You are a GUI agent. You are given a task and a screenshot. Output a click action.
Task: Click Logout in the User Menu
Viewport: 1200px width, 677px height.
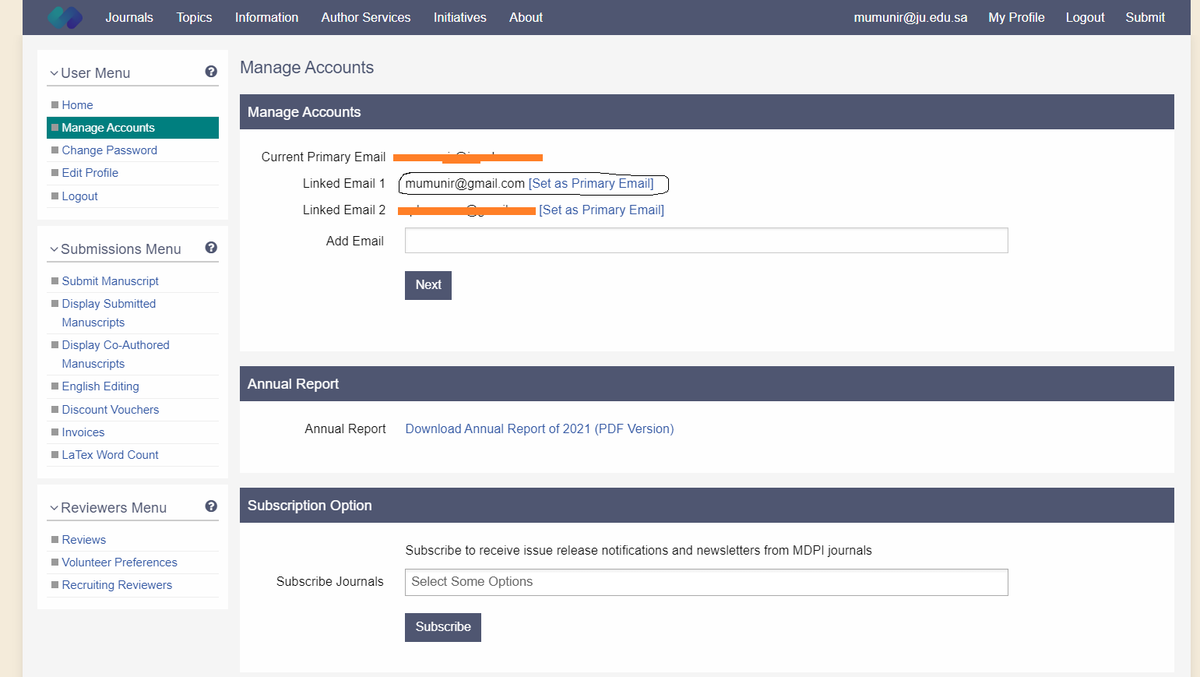tap(80, 196)
